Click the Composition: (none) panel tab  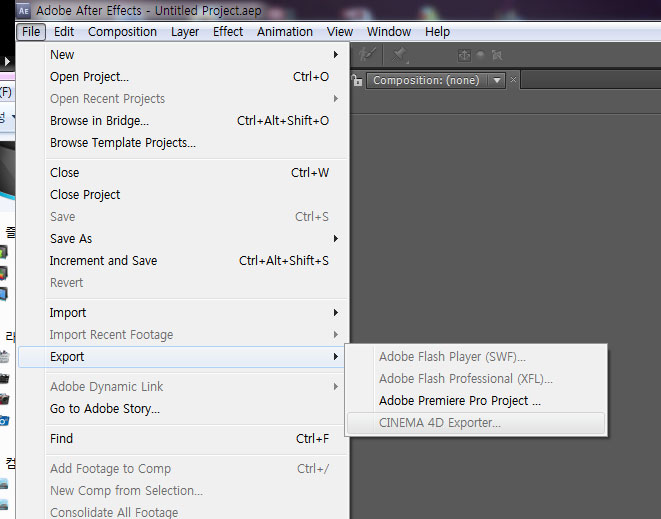pos(426,80)
